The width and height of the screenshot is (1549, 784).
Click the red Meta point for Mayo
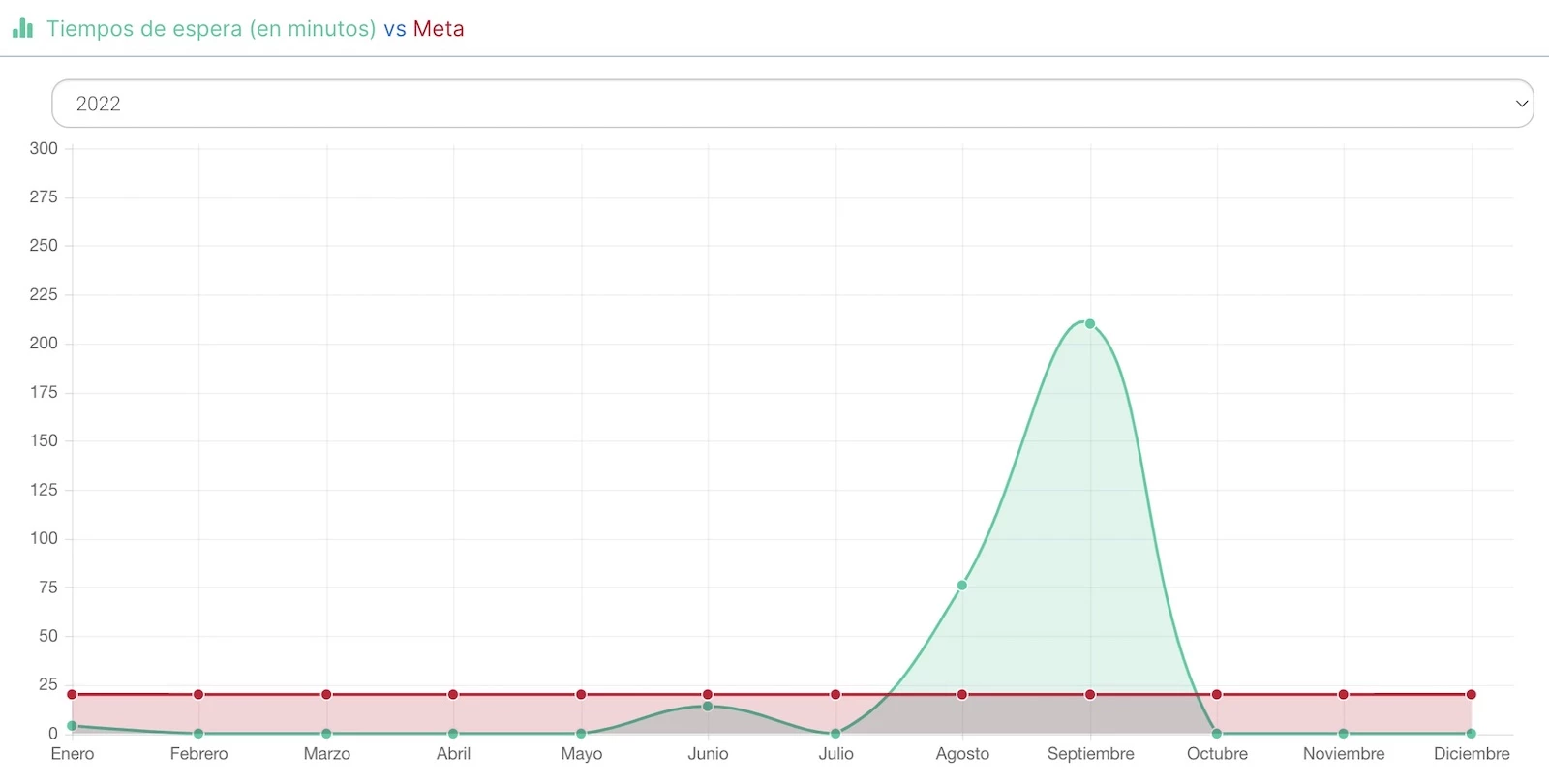pyautogui.click(x=581, y=695)
